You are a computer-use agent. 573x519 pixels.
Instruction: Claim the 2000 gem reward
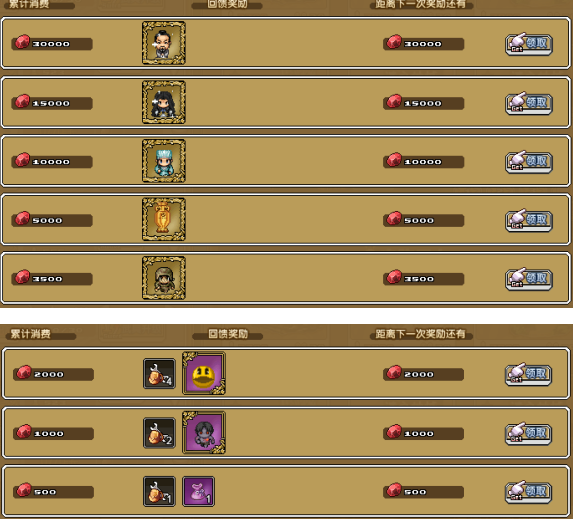coord(528,374)
